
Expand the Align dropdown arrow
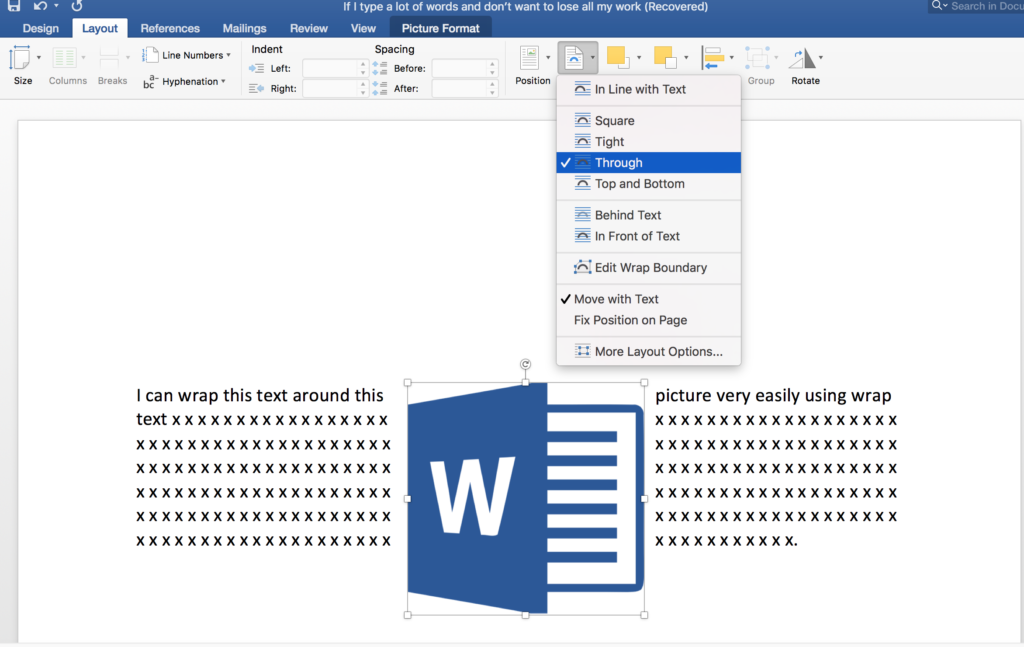(731, 57)
